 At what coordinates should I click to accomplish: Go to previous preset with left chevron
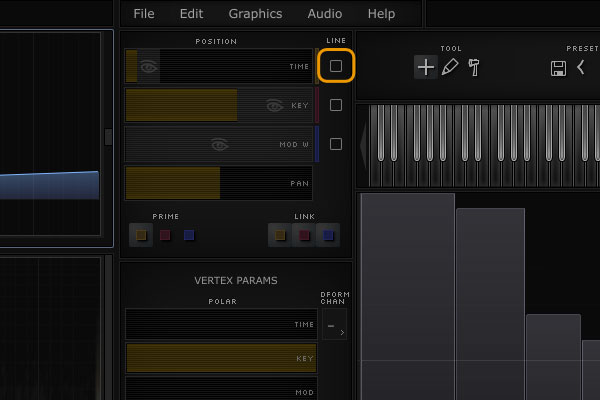click(581, 67)
